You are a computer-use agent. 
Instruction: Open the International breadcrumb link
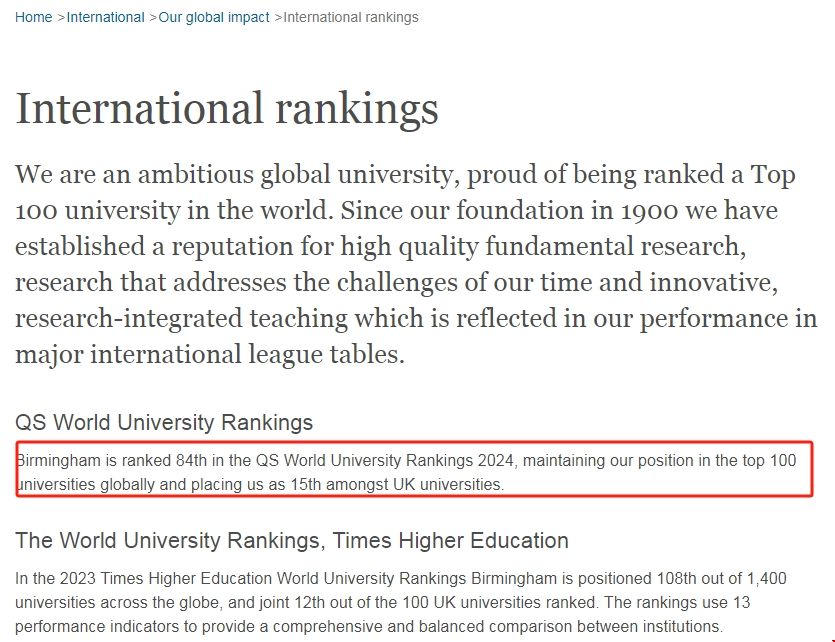click(x=105, y=17)
